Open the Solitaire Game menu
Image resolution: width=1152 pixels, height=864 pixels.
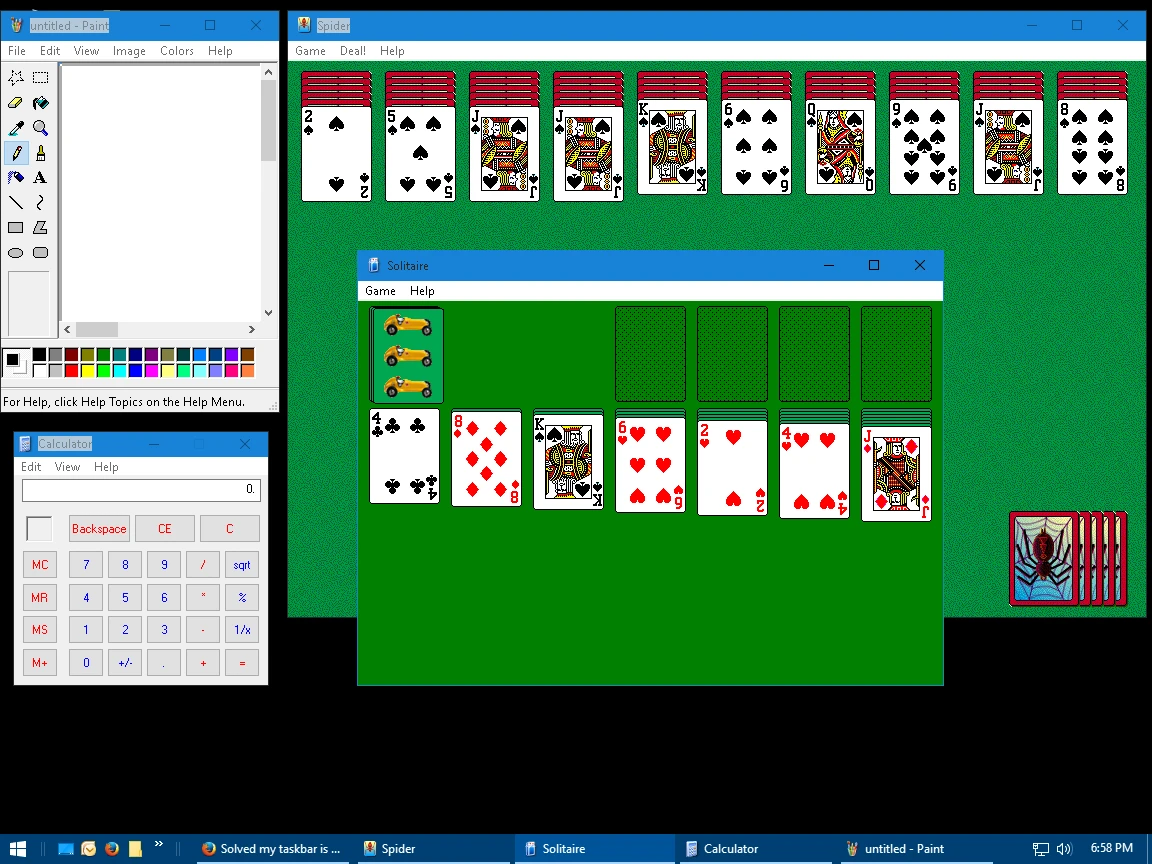tap(381, 291)
